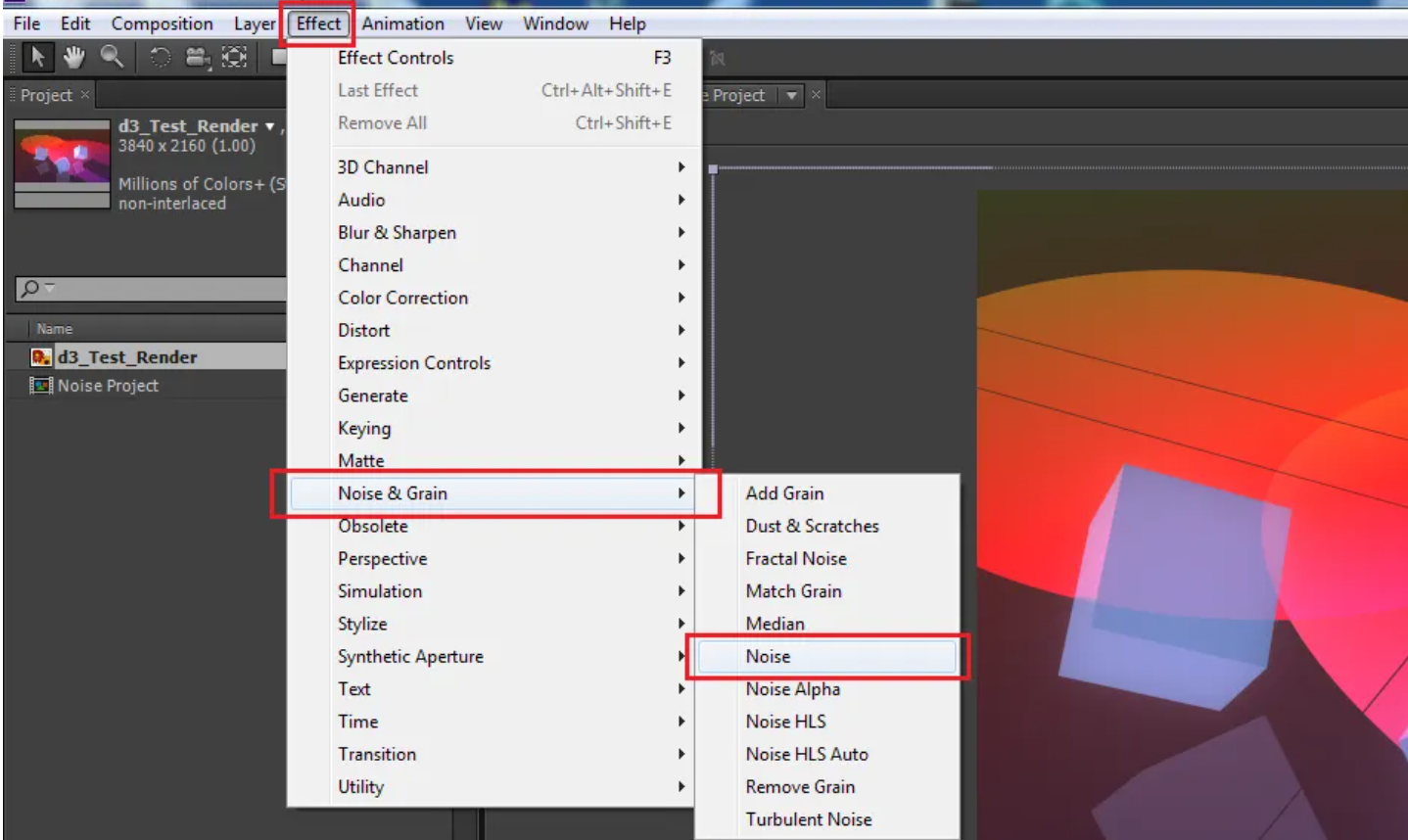Activate the Pan Behind tool
Screen dimensions: 1408x840
(234, 57)
